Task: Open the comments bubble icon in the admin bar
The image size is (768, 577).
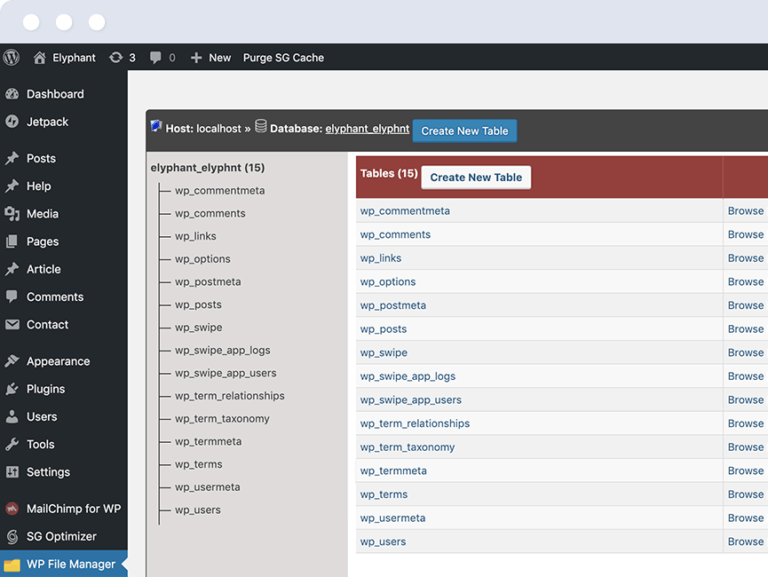Action: point(155,58)
